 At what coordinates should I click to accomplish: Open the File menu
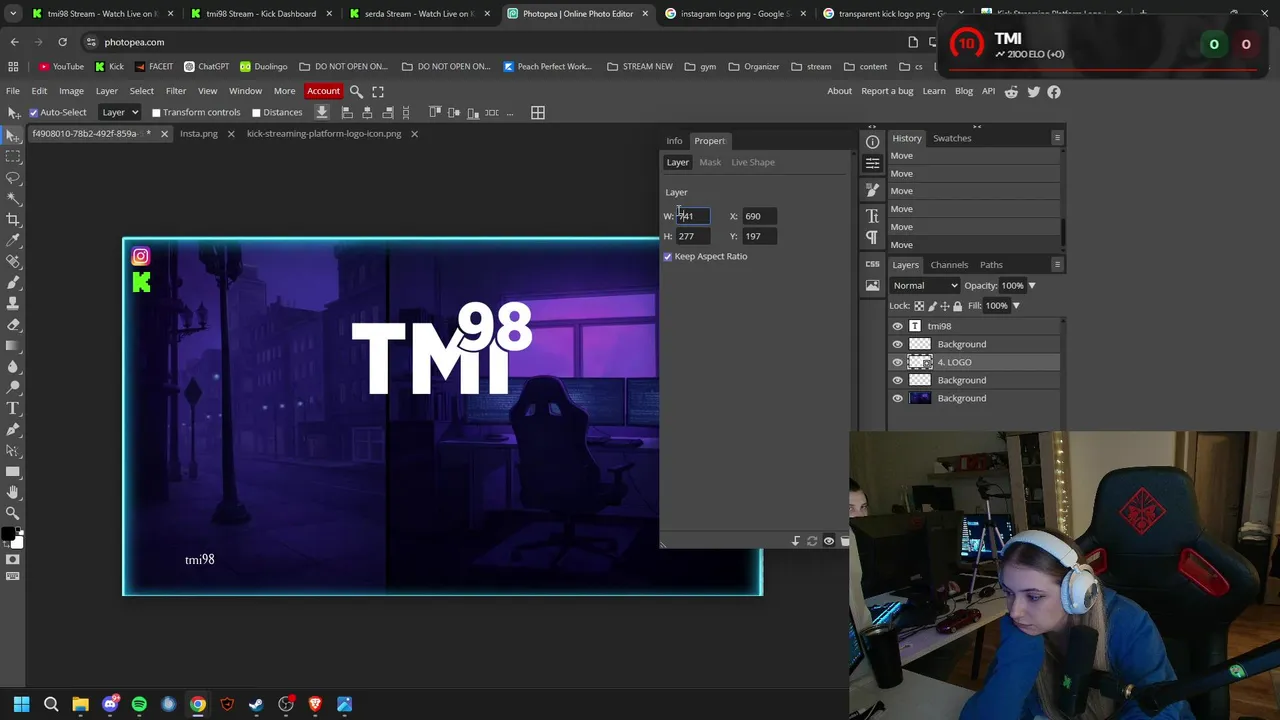point(13,91)
